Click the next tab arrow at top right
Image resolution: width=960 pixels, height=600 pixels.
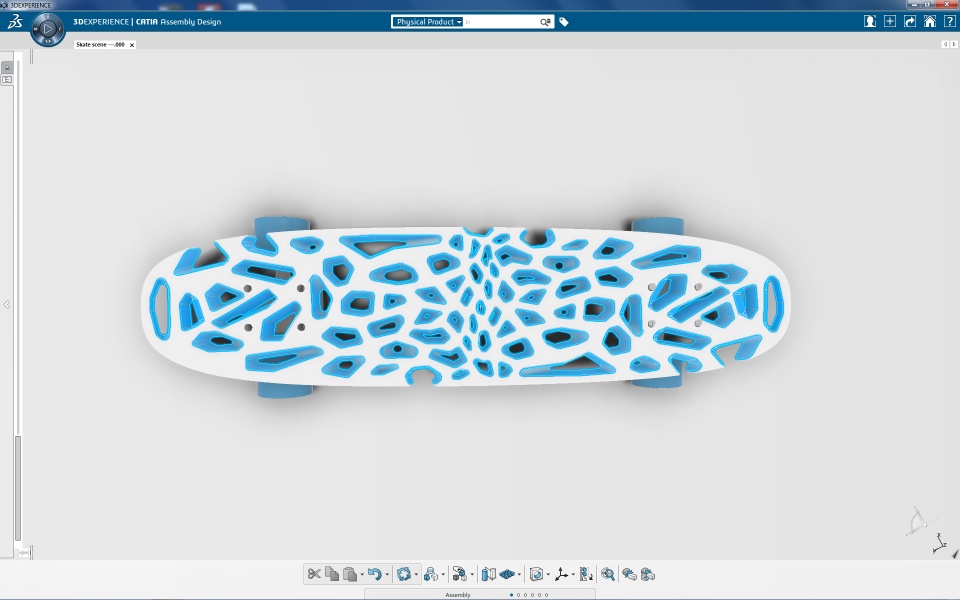click(953, 44)
